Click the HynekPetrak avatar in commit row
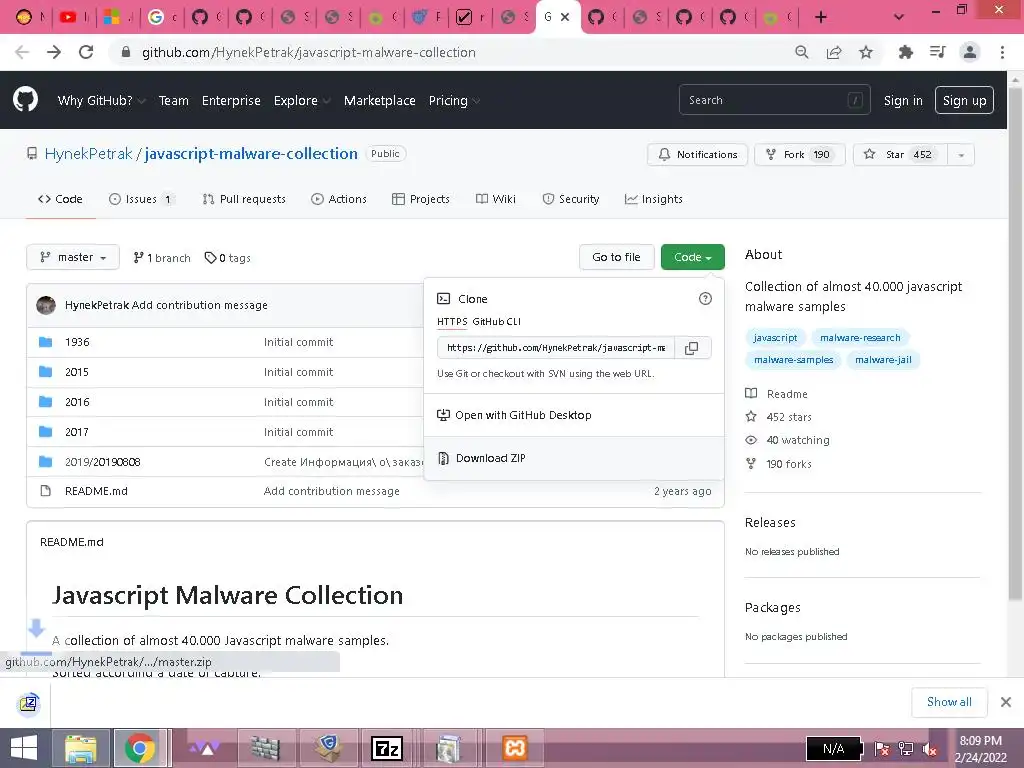 (x=46, y=305)
